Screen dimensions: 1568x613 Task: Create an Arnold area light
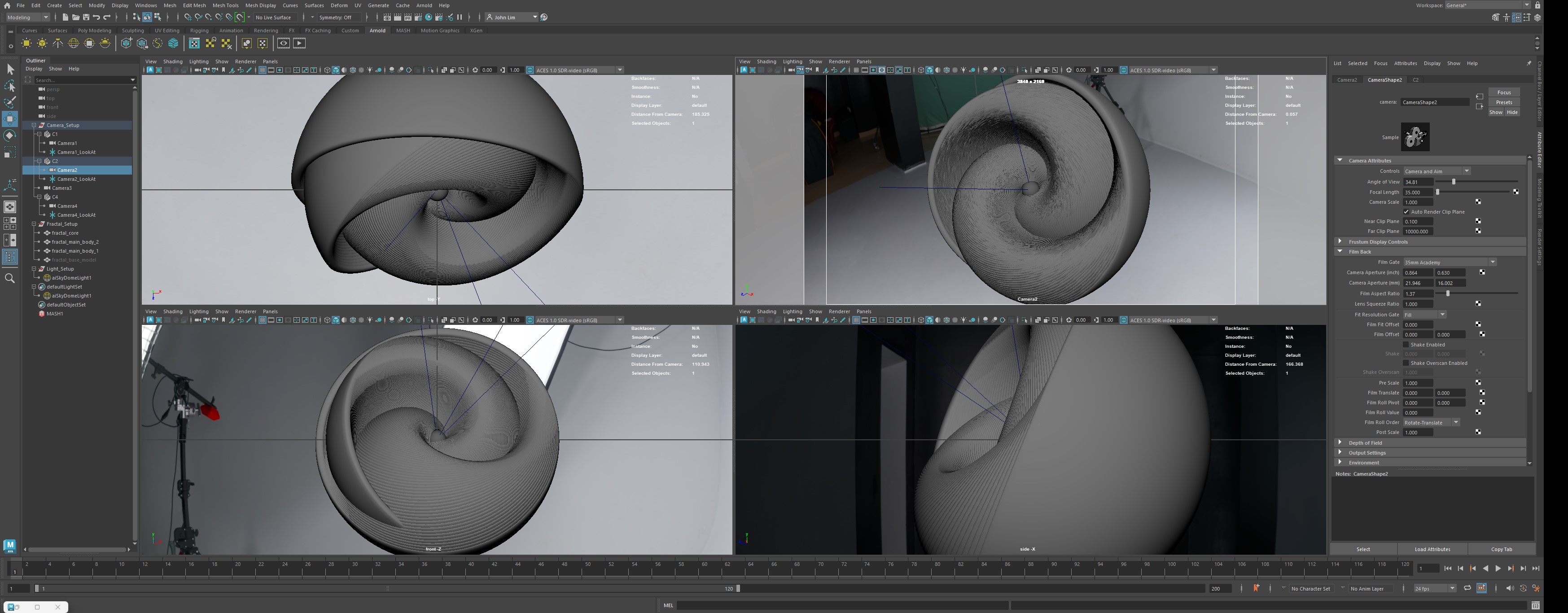pos(26,43)
